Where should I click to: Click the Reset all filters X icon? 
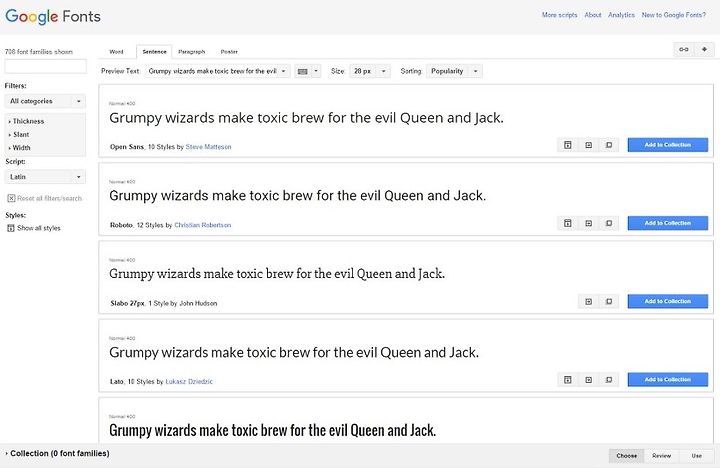click(11, 198)
